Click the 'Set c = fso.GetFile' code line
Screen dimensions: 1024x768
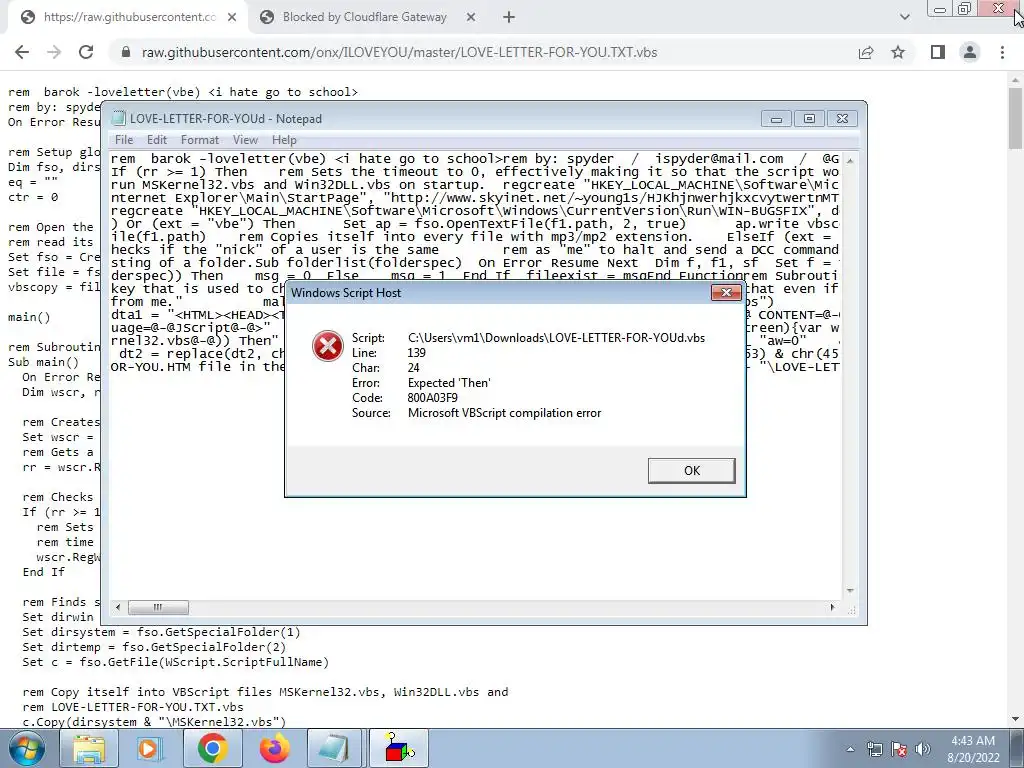[x=175, y=662]
